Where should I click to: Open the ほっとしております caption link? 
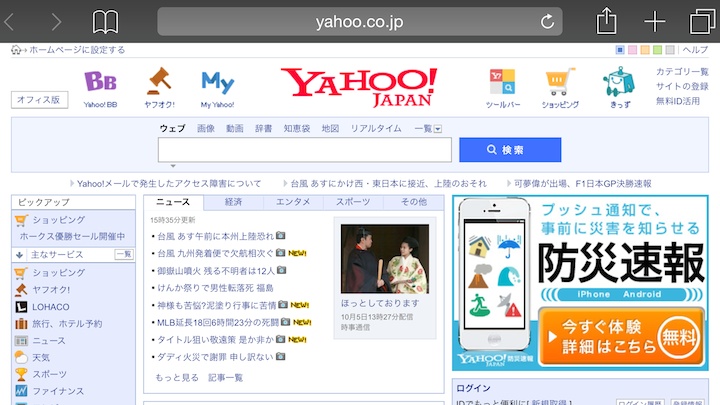380,303
